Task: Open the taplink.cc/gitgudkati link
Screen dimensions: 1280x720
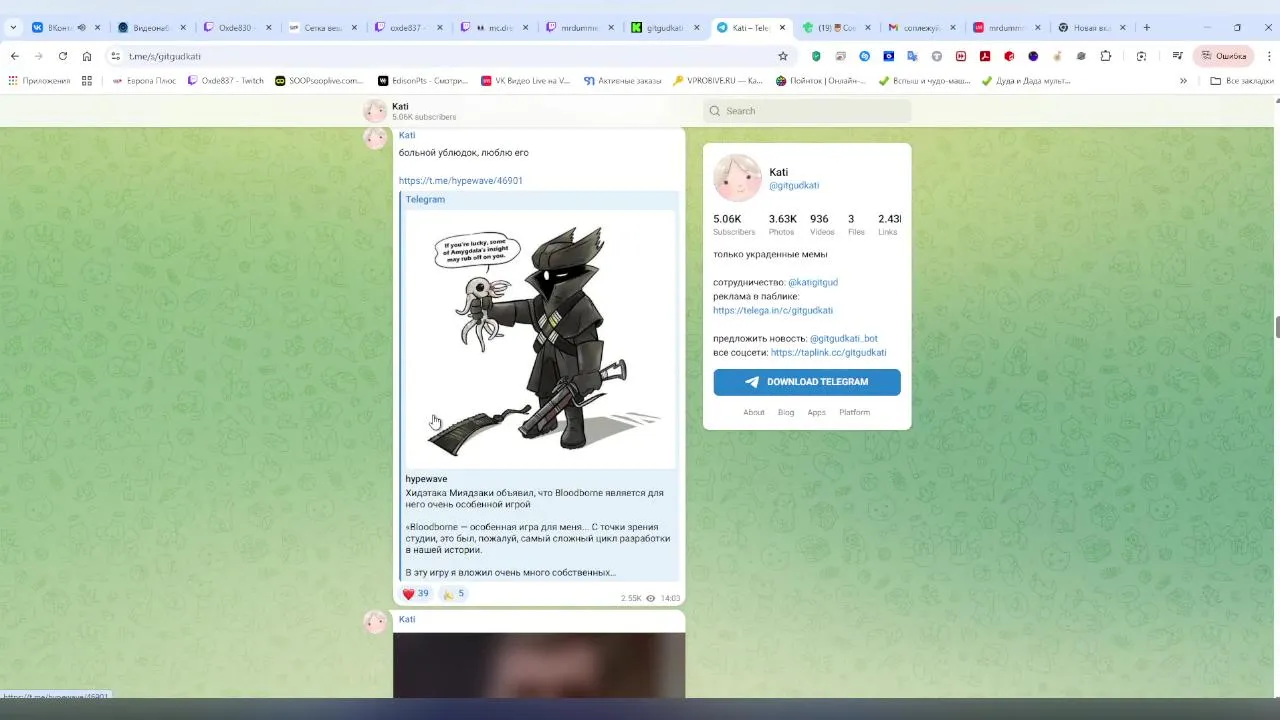Action: pos(828,352)
